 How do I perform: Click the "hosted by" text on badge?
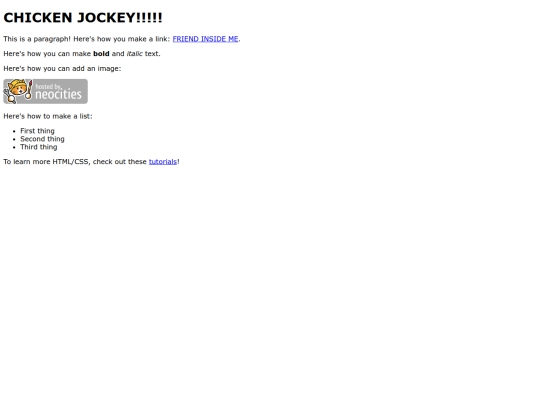pos(49,86)
